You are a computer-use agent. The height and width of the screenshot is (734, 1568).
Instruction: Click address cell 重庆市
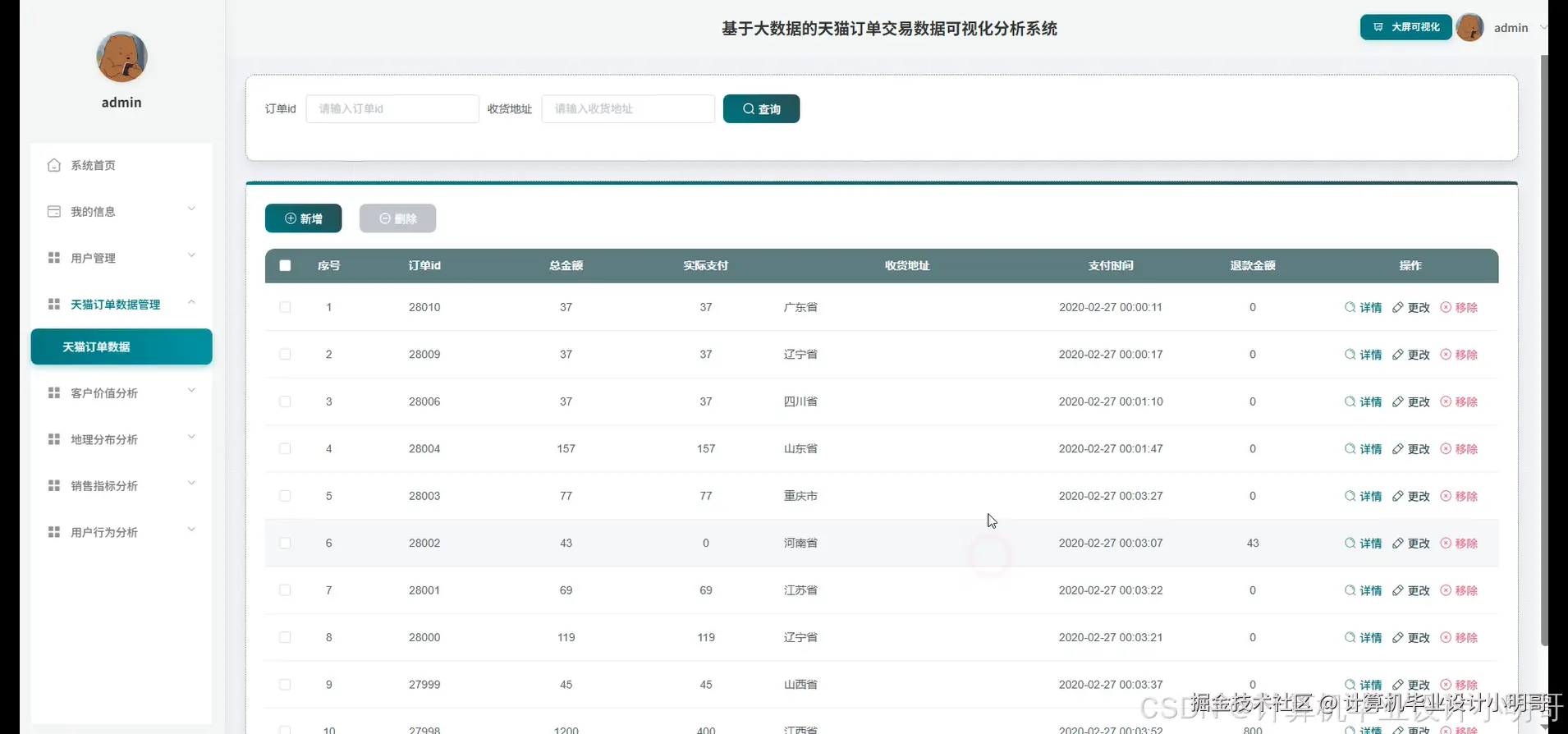pos(800,496)
